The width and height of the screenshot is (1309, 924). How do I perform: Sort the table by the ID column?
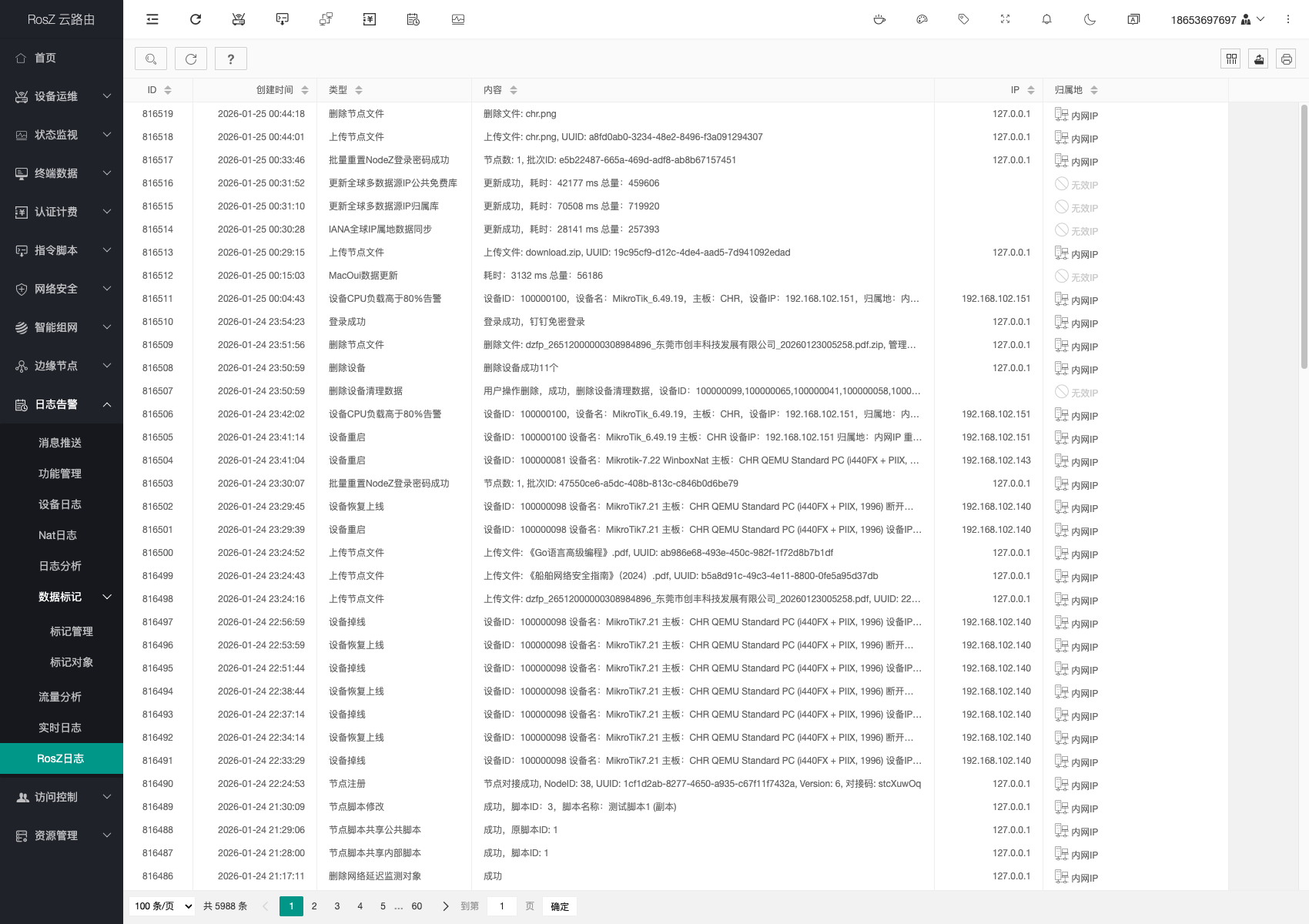click(167, 90)
